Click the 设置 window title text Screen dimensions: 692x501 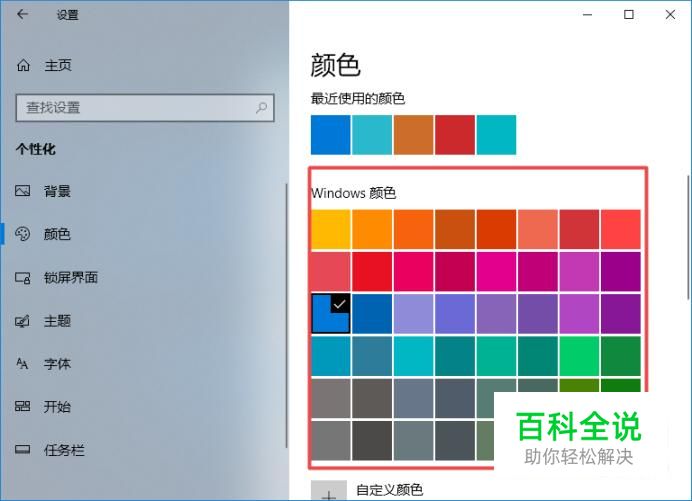click(x=68, y=15)
